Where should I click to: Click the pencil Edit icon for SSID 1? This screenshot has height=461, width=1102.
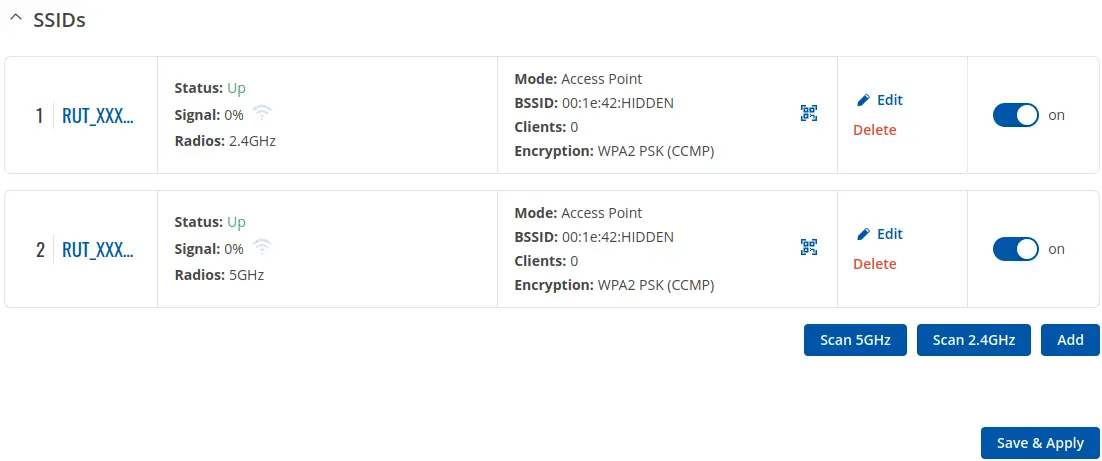[x=864, y=100]
